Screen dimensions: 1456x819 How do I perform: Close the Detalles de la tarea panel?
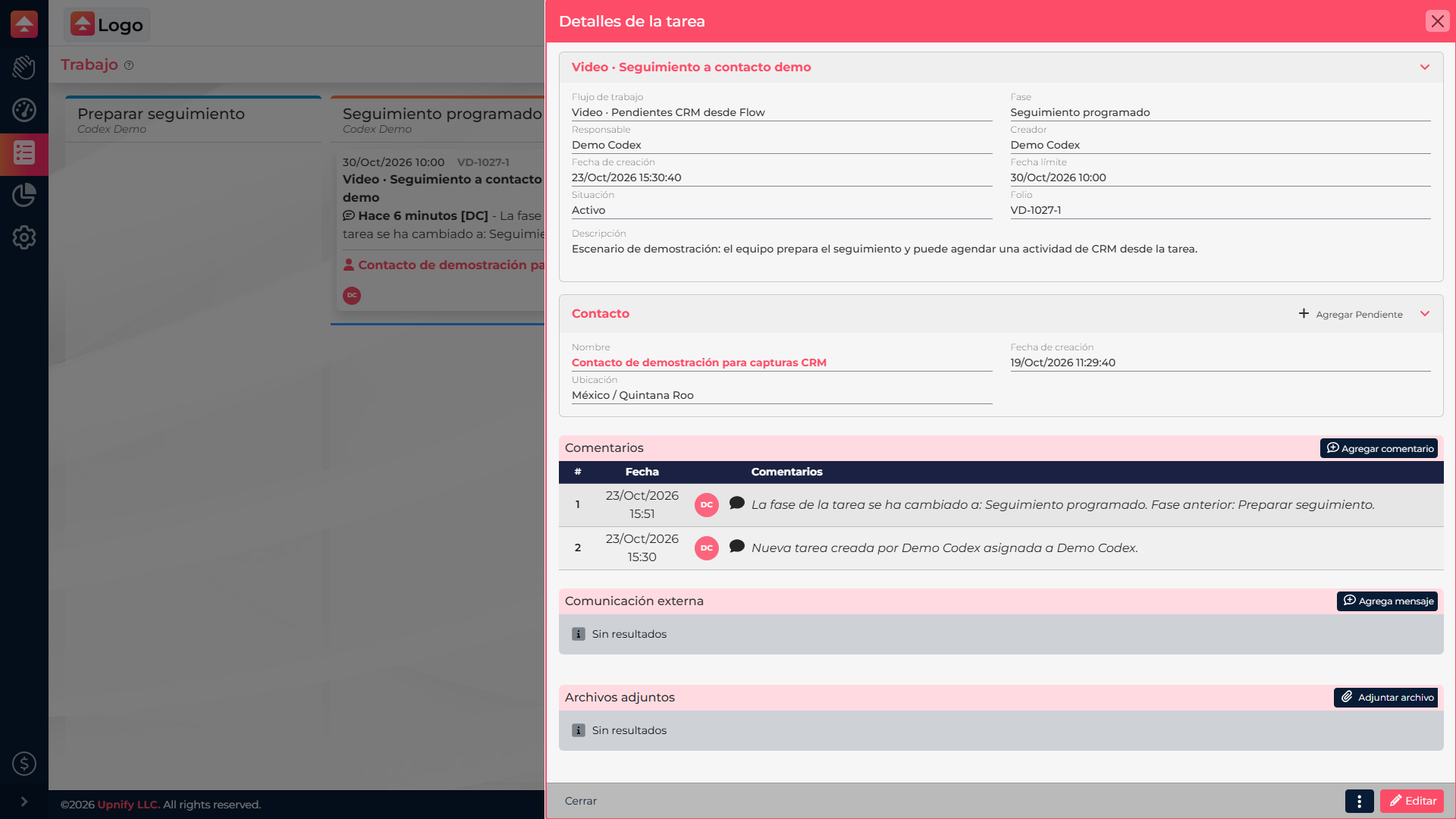pos(1437,21)
